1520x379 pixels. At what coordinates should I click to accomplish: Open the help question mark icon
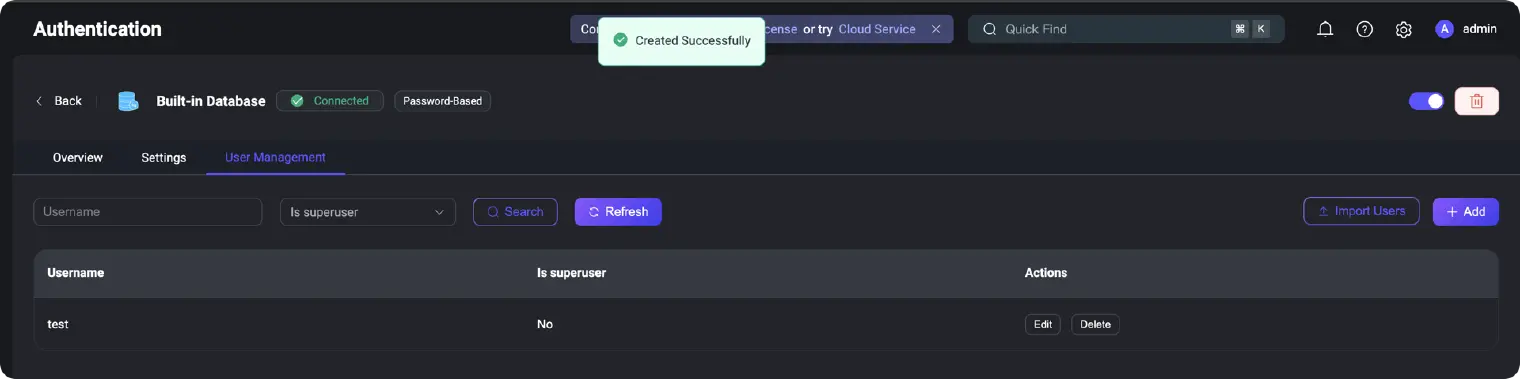[1364, 29]
